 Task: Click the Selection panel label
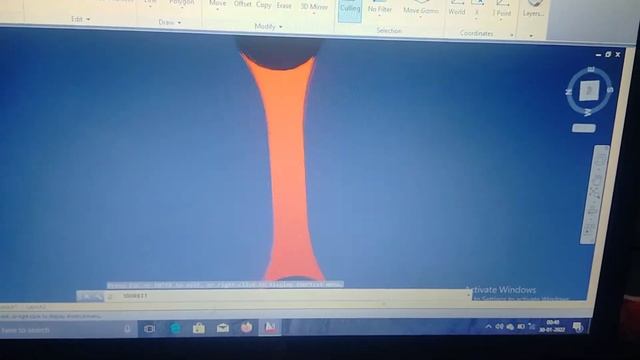pos(389,31)
